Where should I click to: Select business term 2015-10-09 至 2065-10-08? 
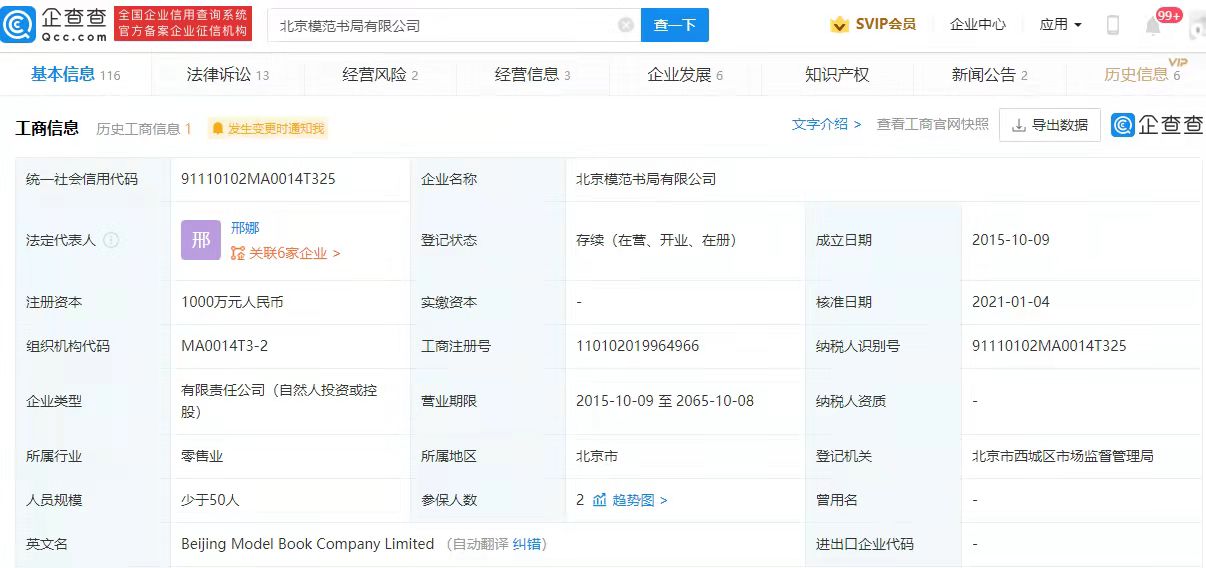click(665, 401)
